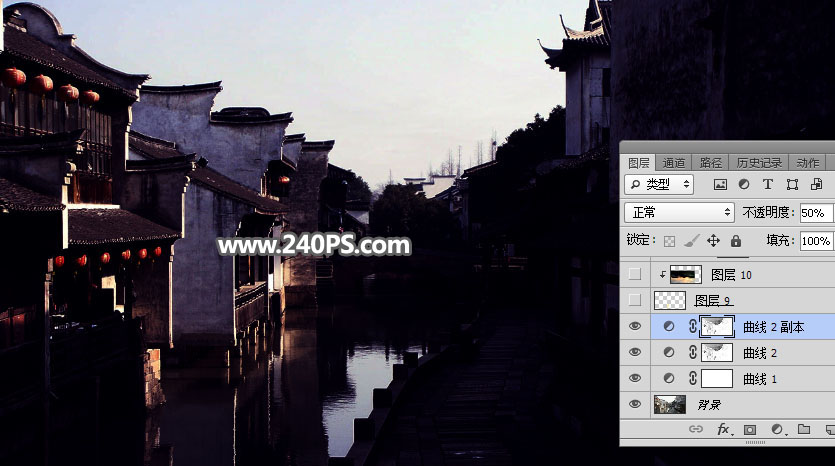Select the layer named 图层 9
The height and width of the screenshot is (466, 835).
pyautogui.click(x=714, y=301)
